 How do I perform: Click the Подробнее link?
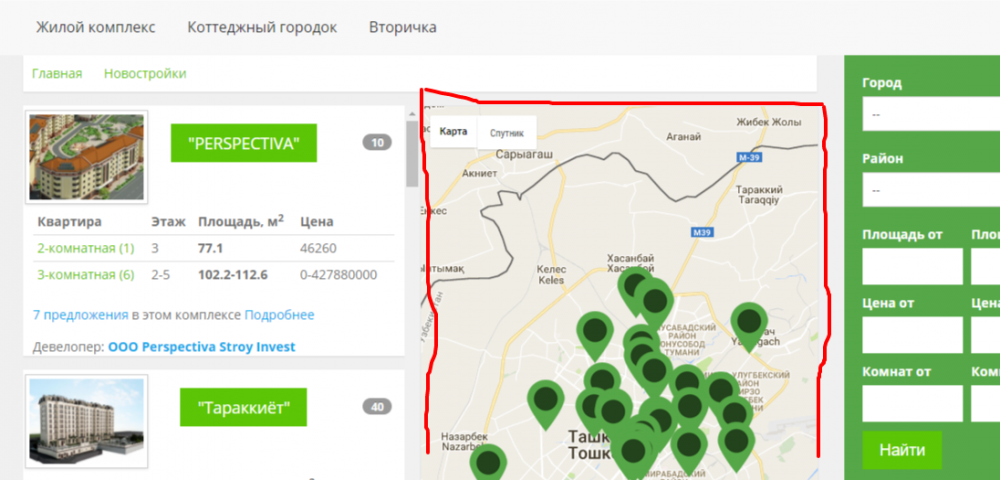pyautogui.click(x=279, y=315)
